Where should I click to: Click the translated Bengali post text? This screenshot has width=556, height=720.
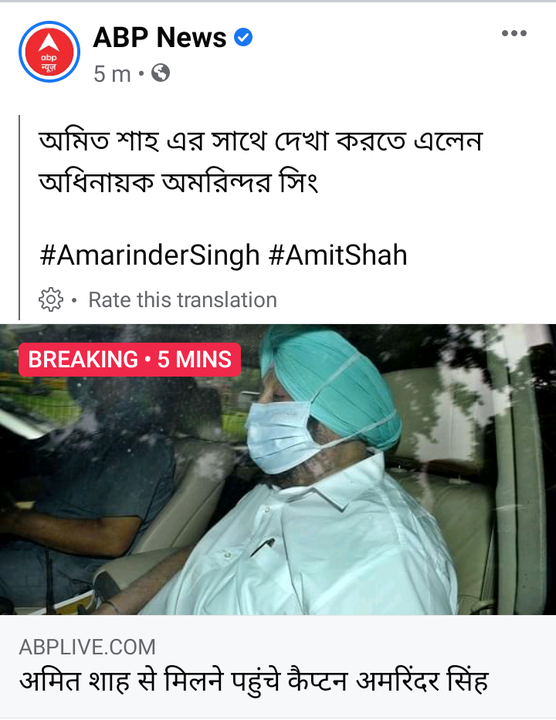pos(261,162)
